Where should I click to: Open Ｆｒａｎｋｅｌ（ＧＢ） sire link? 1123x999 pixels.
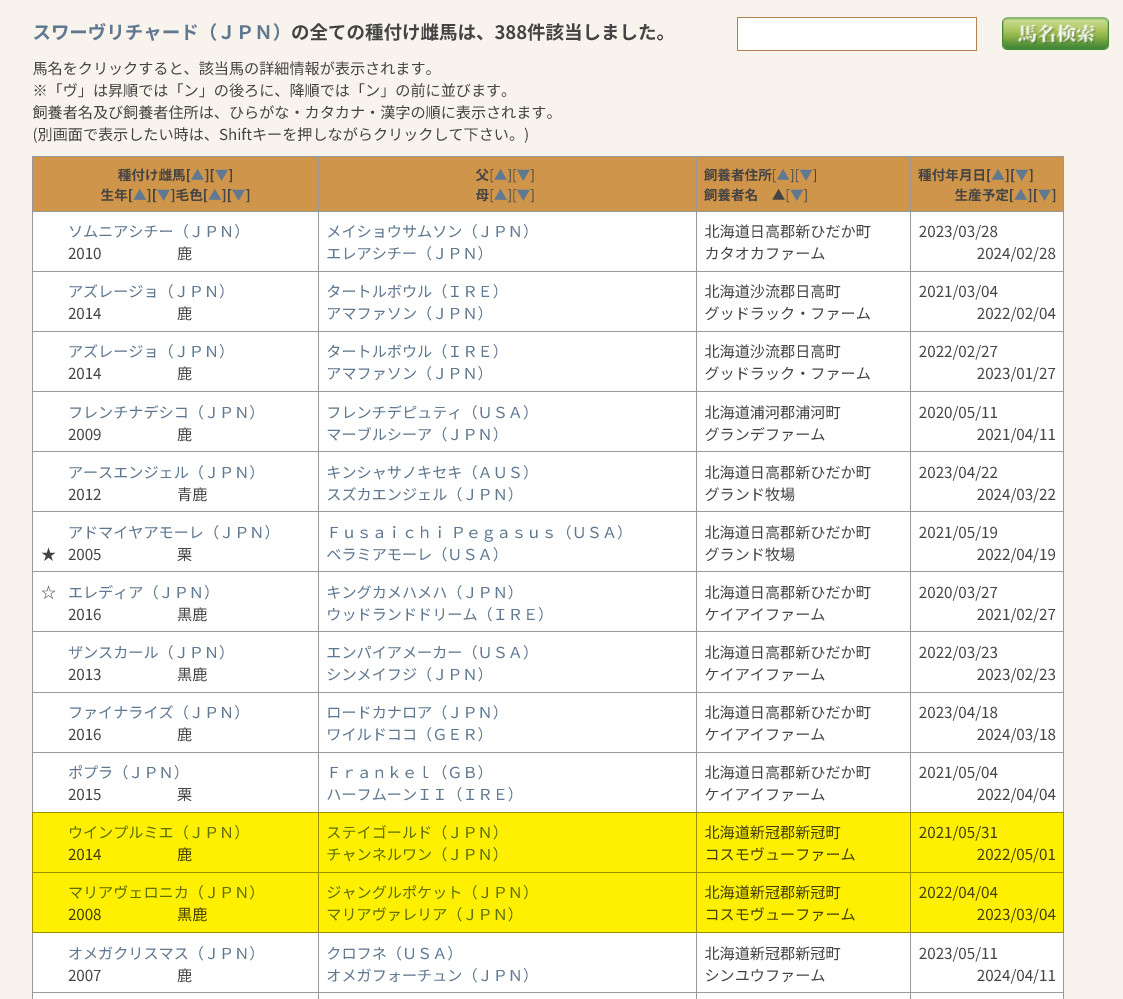click(x=406, y=772)
